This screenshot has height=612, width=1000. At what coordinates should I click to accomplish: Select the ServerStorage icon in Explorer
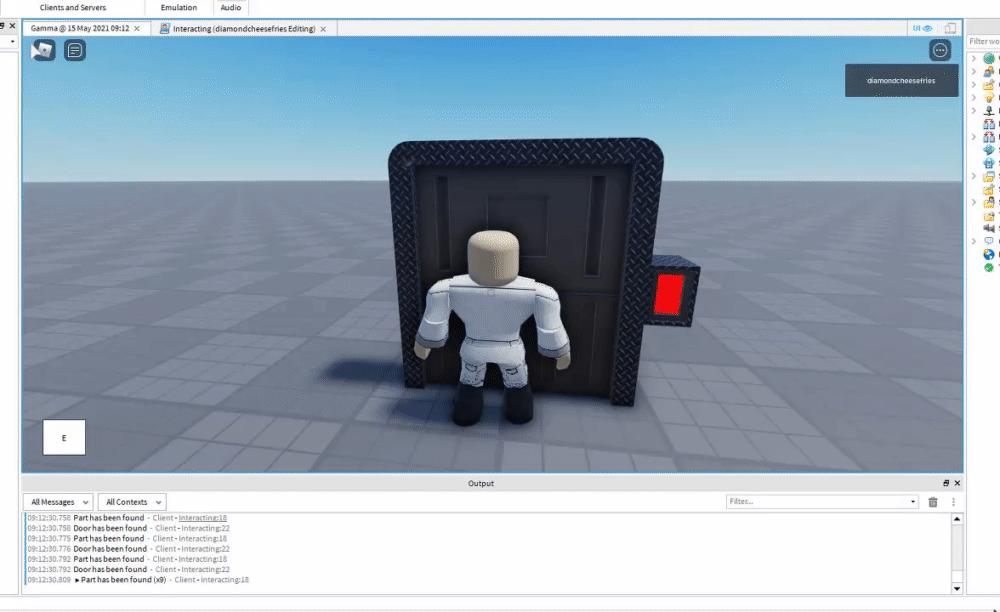[x=989, y=163]
